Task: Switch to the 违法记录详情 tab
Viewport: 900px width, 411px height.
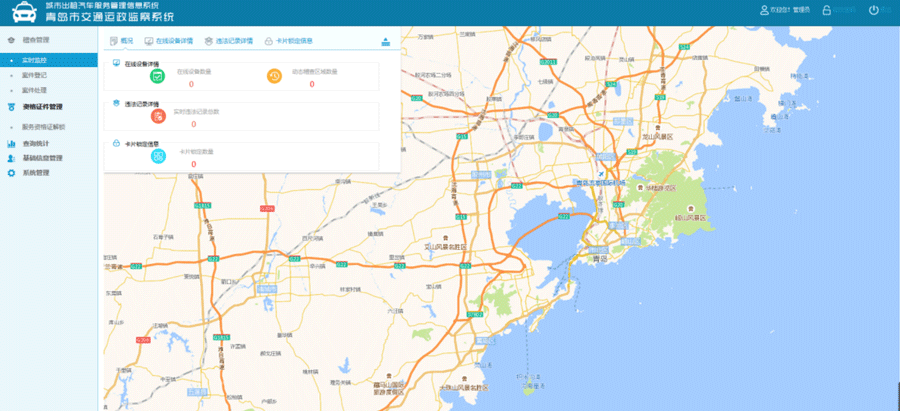Action: (229, 41)
